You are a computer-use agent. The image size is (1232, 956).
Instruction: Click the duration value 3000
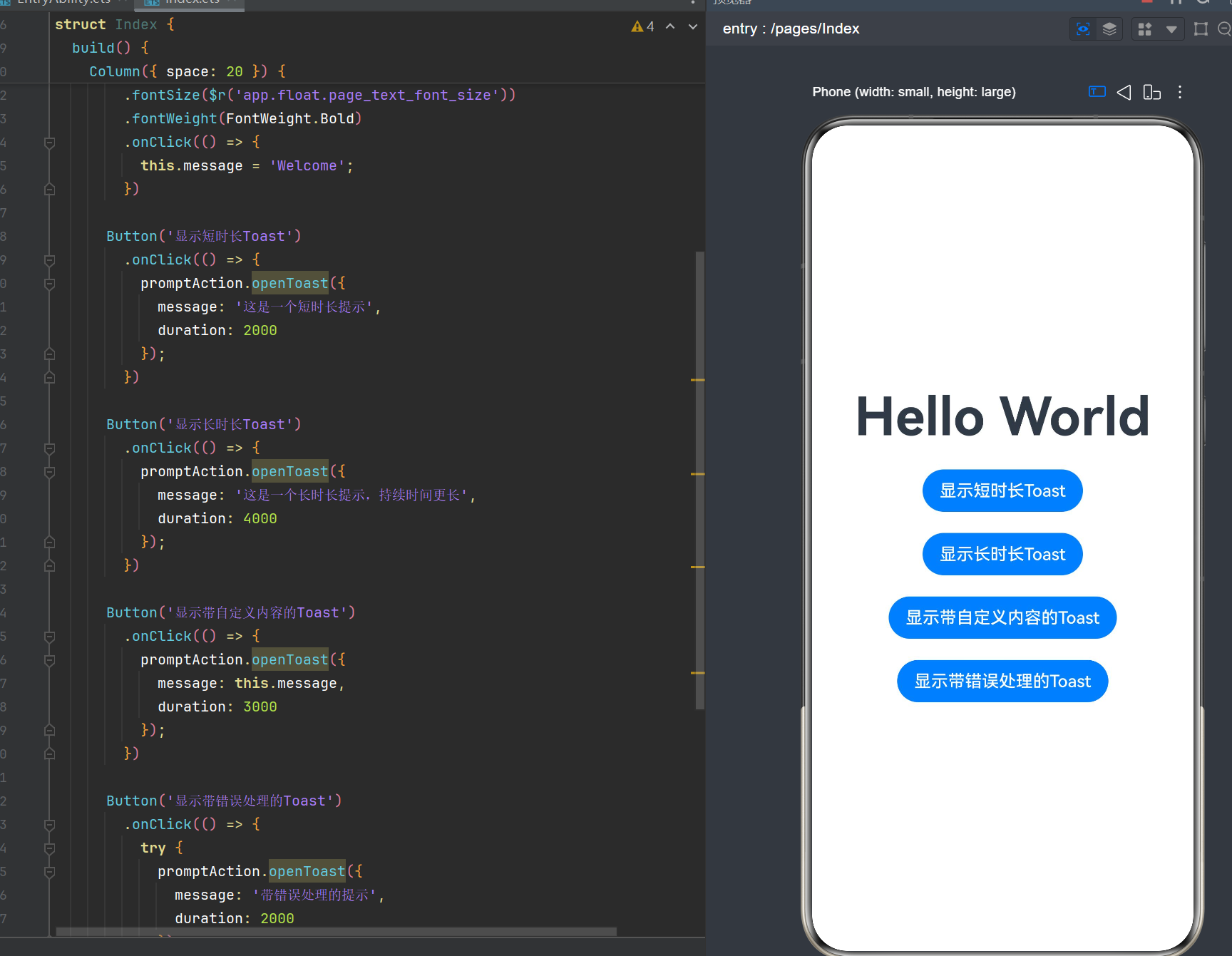(x=260, y=706)
